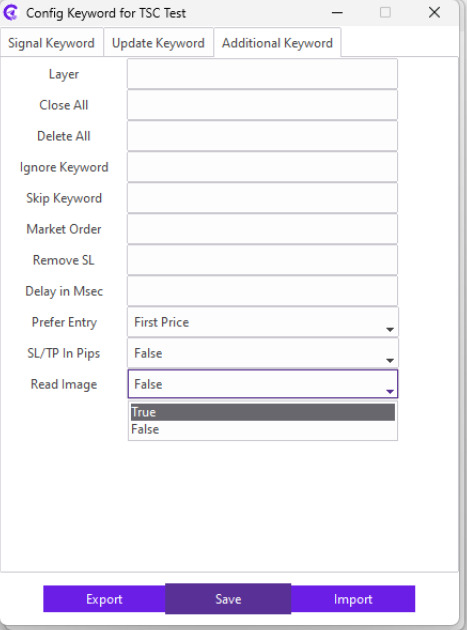Switch to the Signal Keyword tab
This screenshot has height=630, width=467.
51,43
